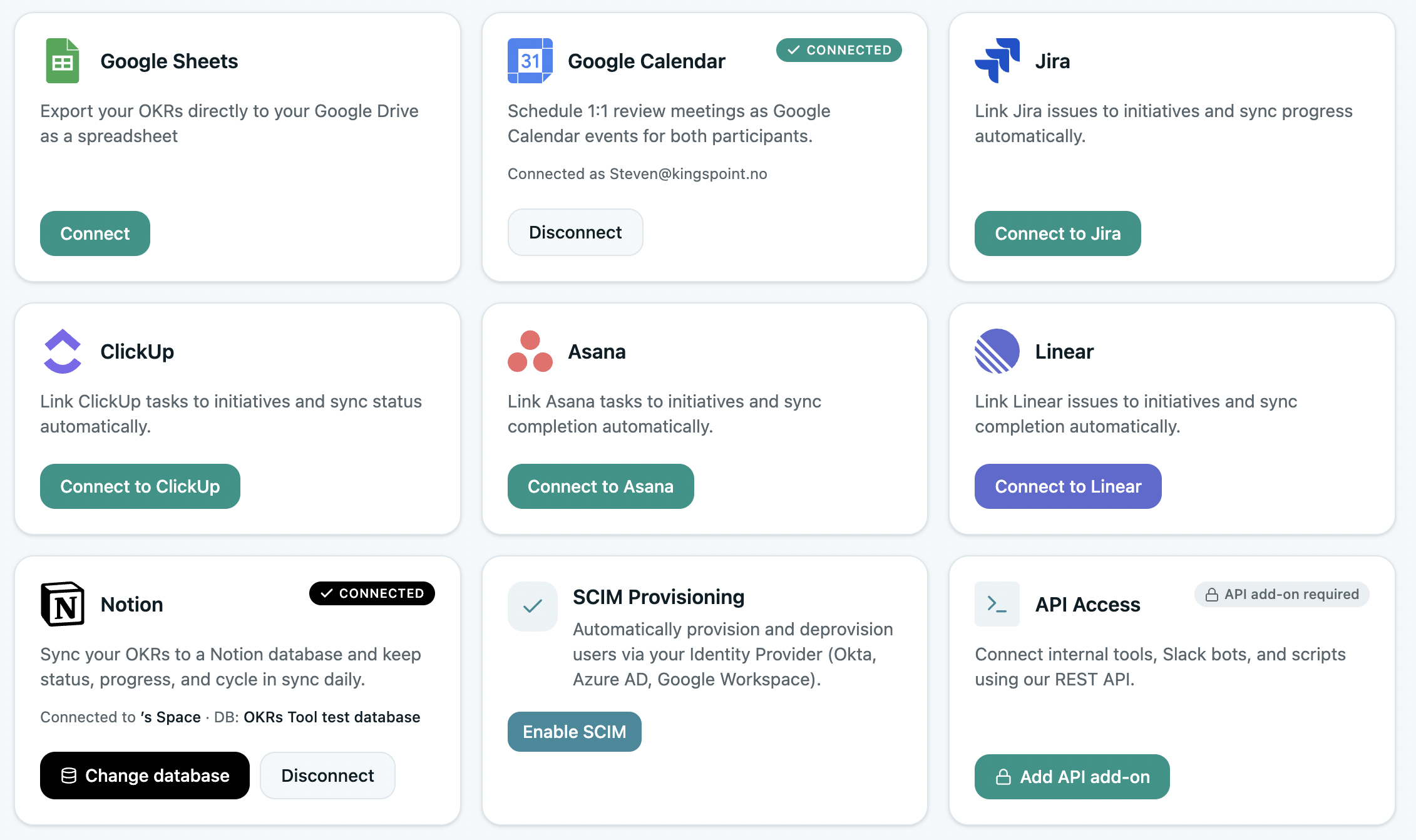Click 'Export your OKRs directly' description
Viewport: 1416px width, 840px height.
(x=229, y=123)
